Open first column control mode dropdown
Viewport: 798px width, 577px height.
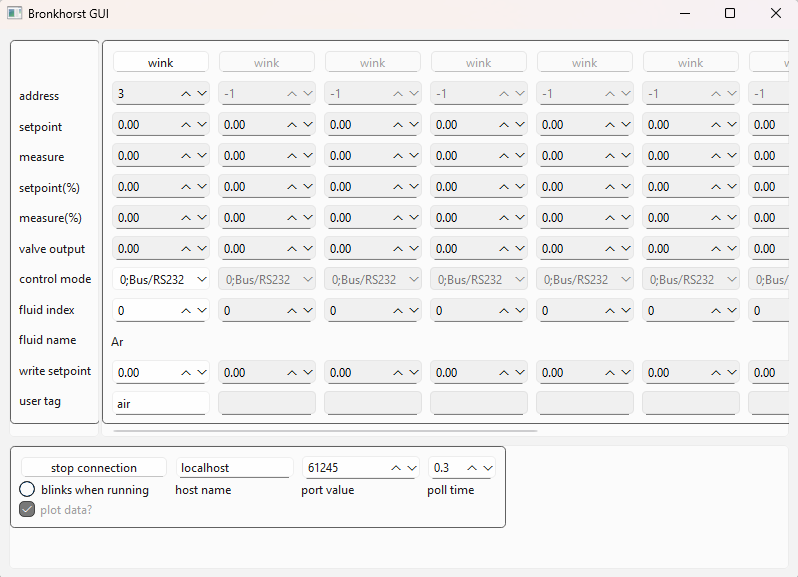161,280
